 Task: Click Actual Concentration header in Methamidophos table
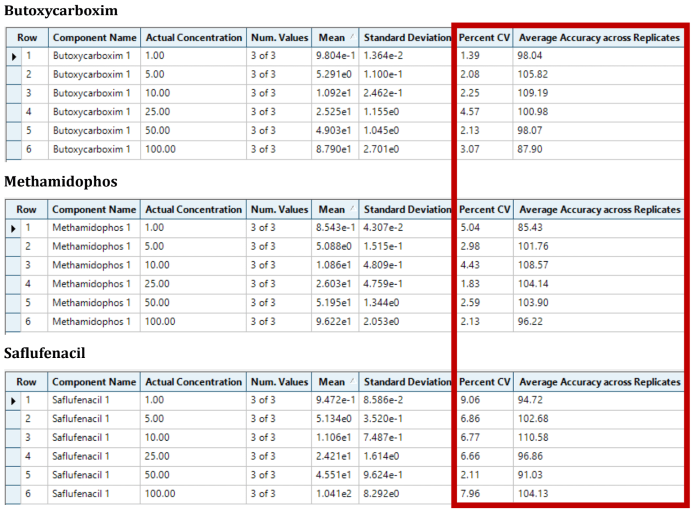pyautogui.click(x=193, y=210)
